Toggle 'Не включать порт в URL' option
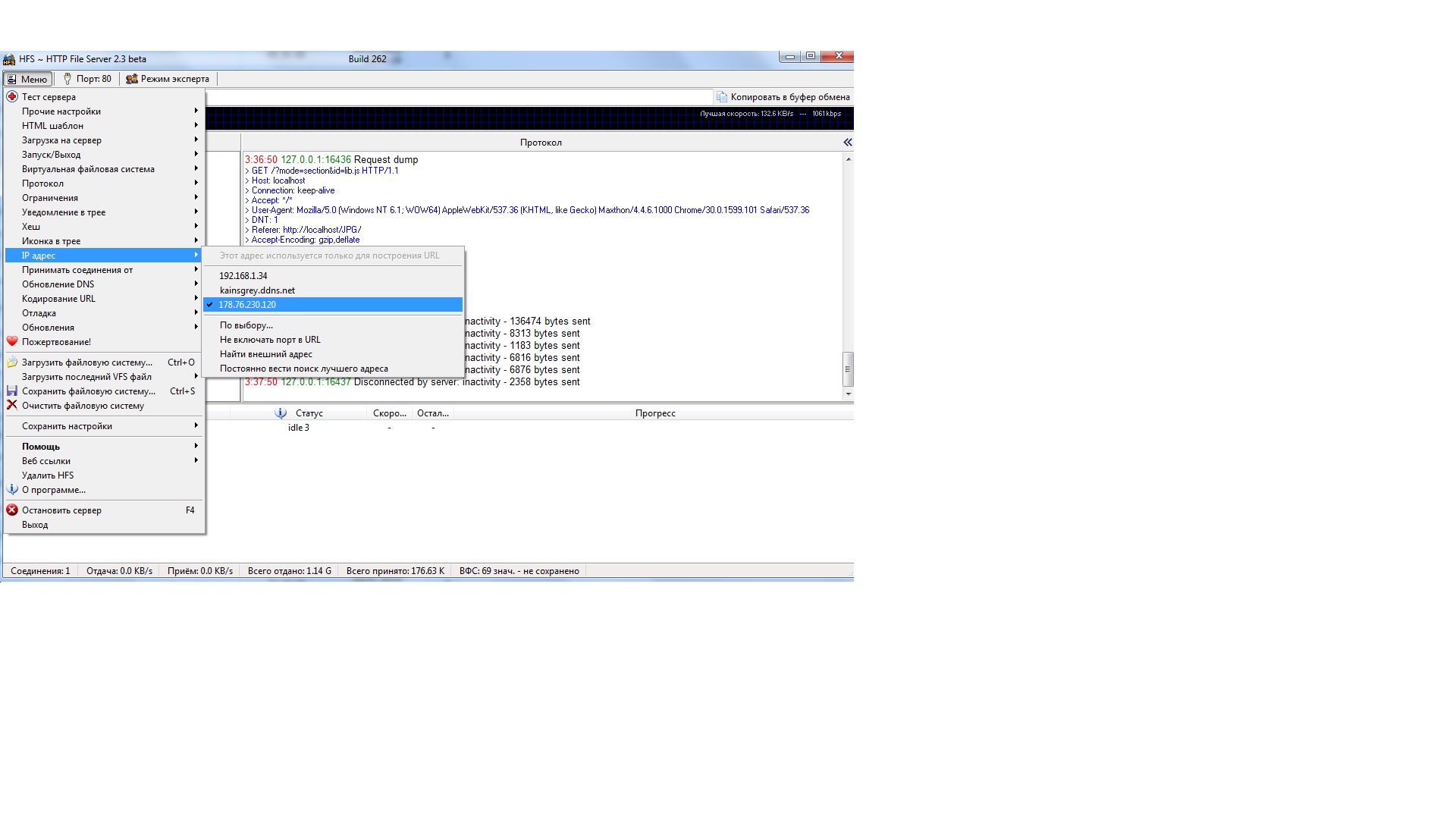Image resolution: width=1456 pixels, height=819 pixels. point(270,339)
